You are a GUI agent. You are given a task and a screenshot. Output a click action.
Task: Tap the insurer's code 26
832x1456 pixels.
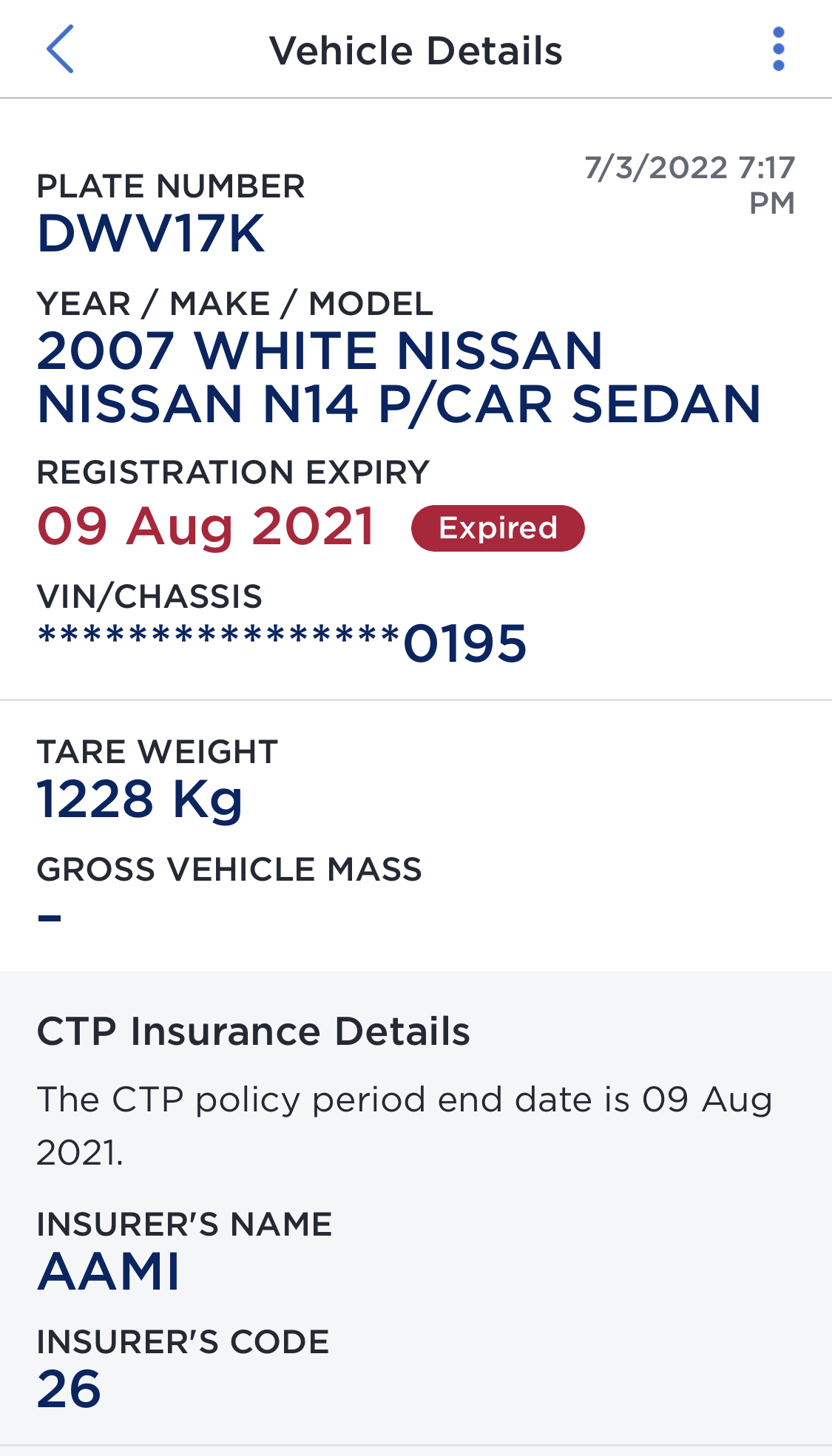69,1389
